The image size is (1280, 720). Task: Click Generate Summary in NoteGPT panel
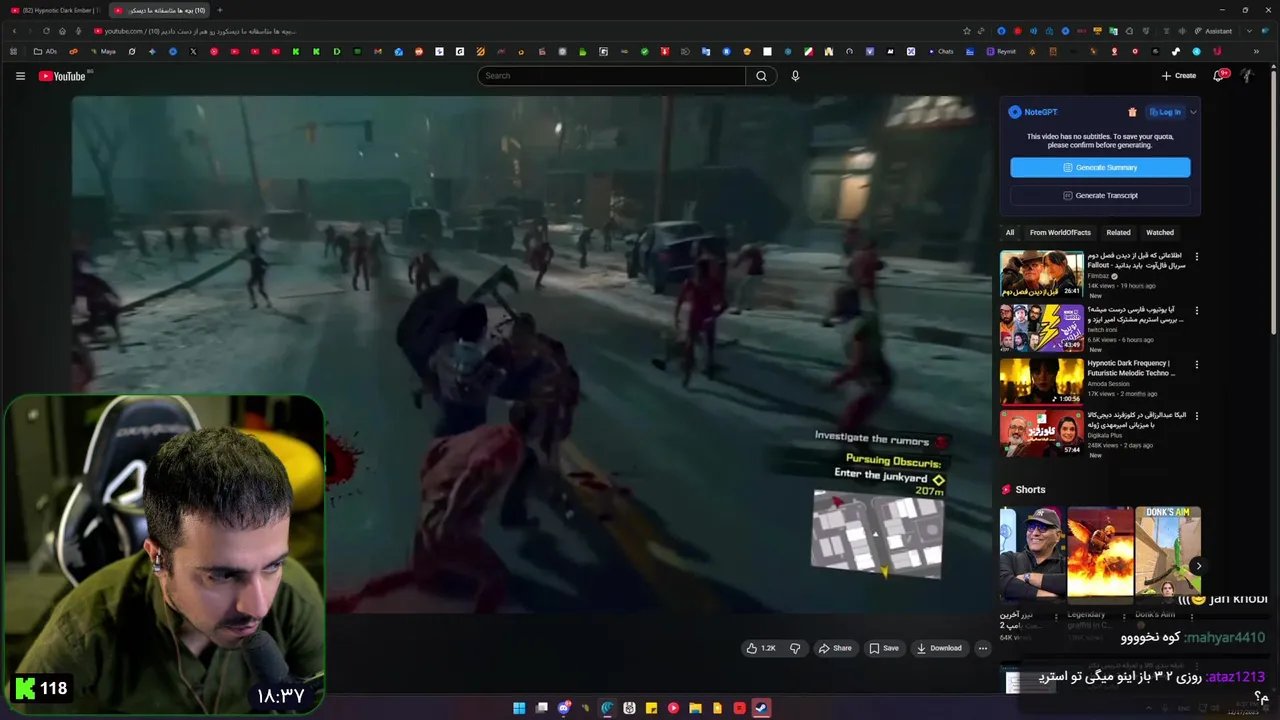point(1100,167)
